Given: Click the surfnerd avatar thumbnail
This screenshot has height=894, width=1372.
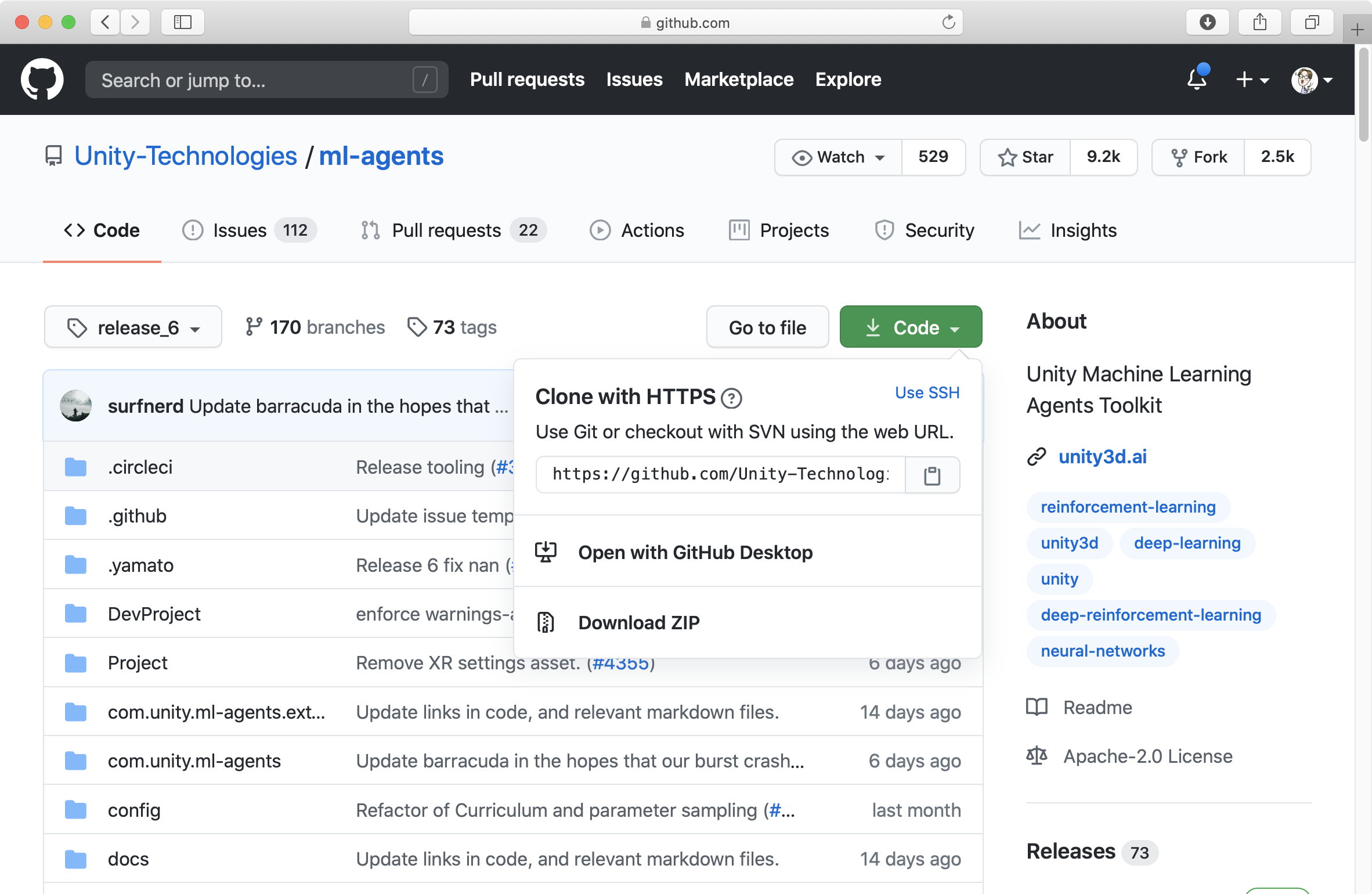Looking at the screenshot, I should [75, 406].
